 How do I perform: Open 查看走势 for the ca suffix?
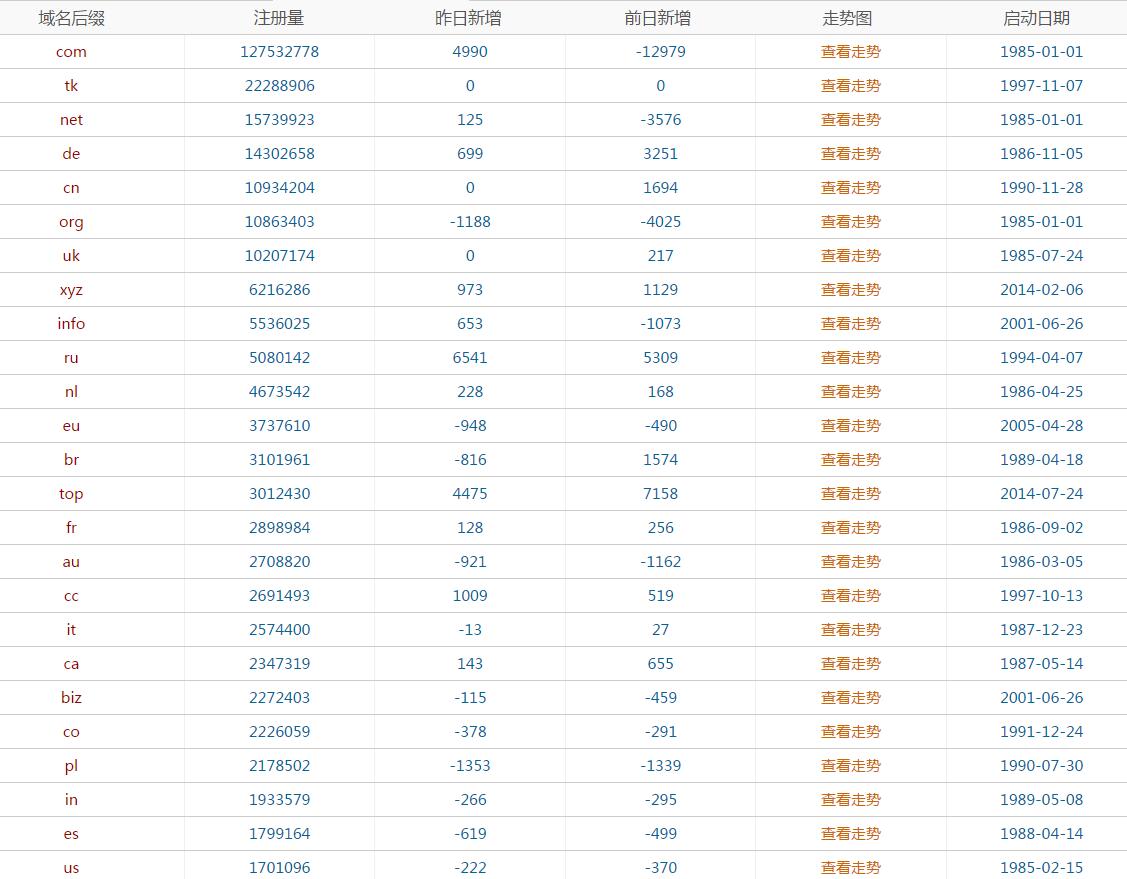click(x=850, y=664)
